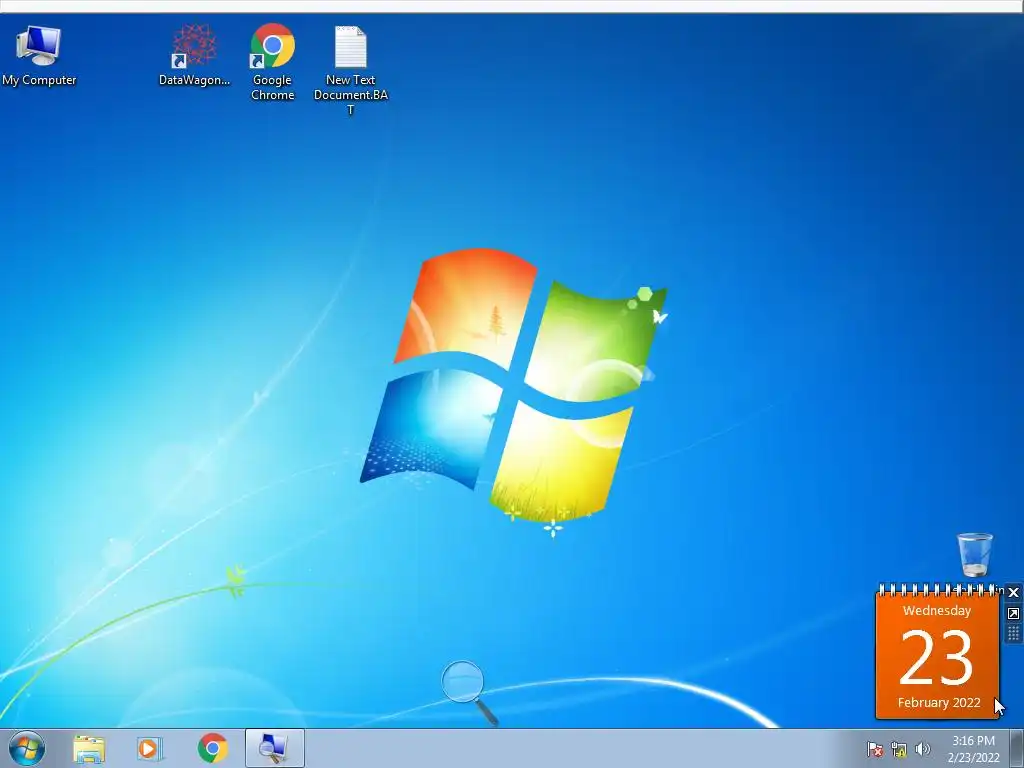Open the Windows Start menu orb
The width and height of the screenshot is (1024, 768).
[27, 748]
